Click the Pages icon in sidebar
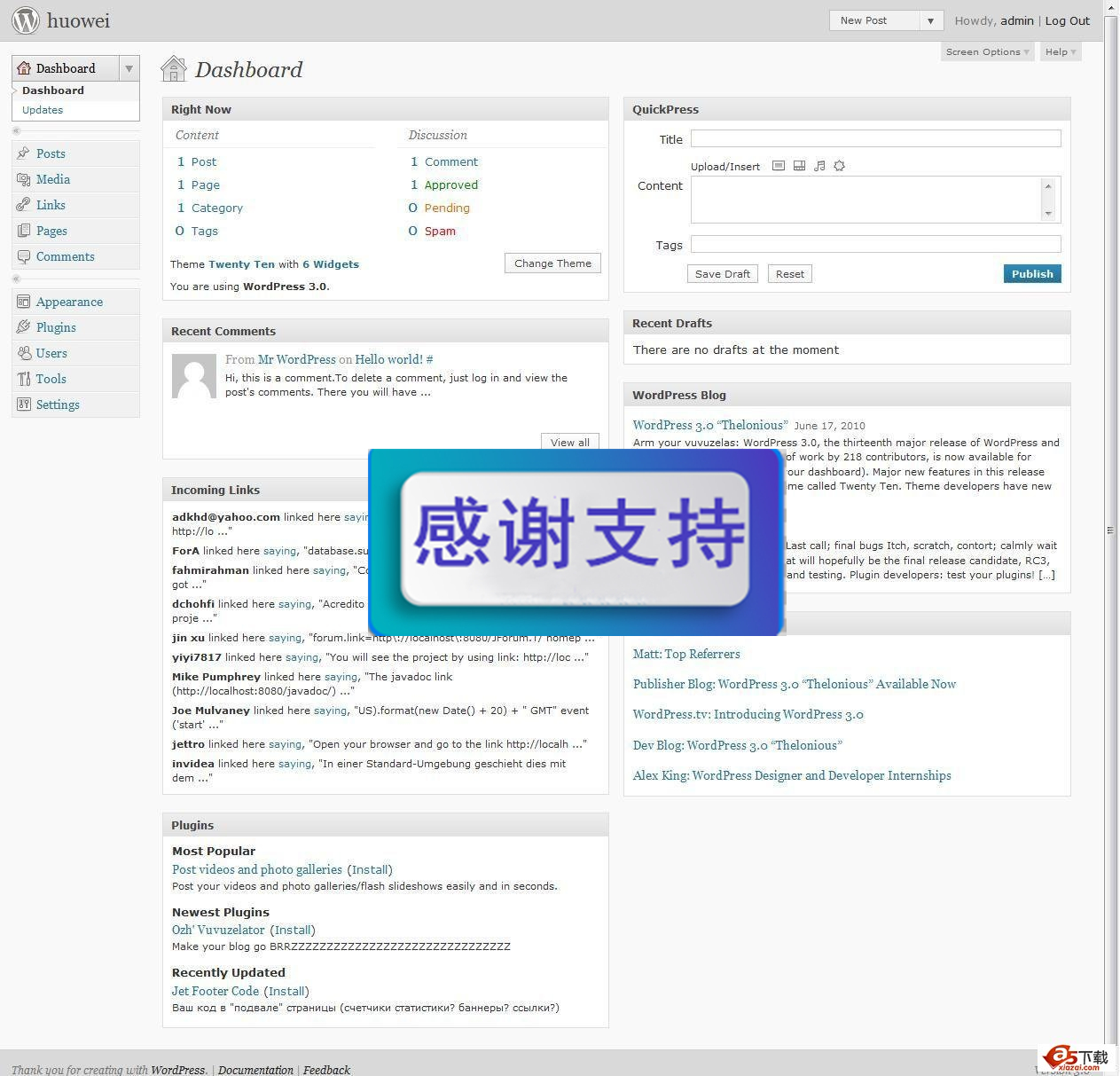Image resolution: width=1120 pixels, height=1076 pixels. (x=24, y=231)
